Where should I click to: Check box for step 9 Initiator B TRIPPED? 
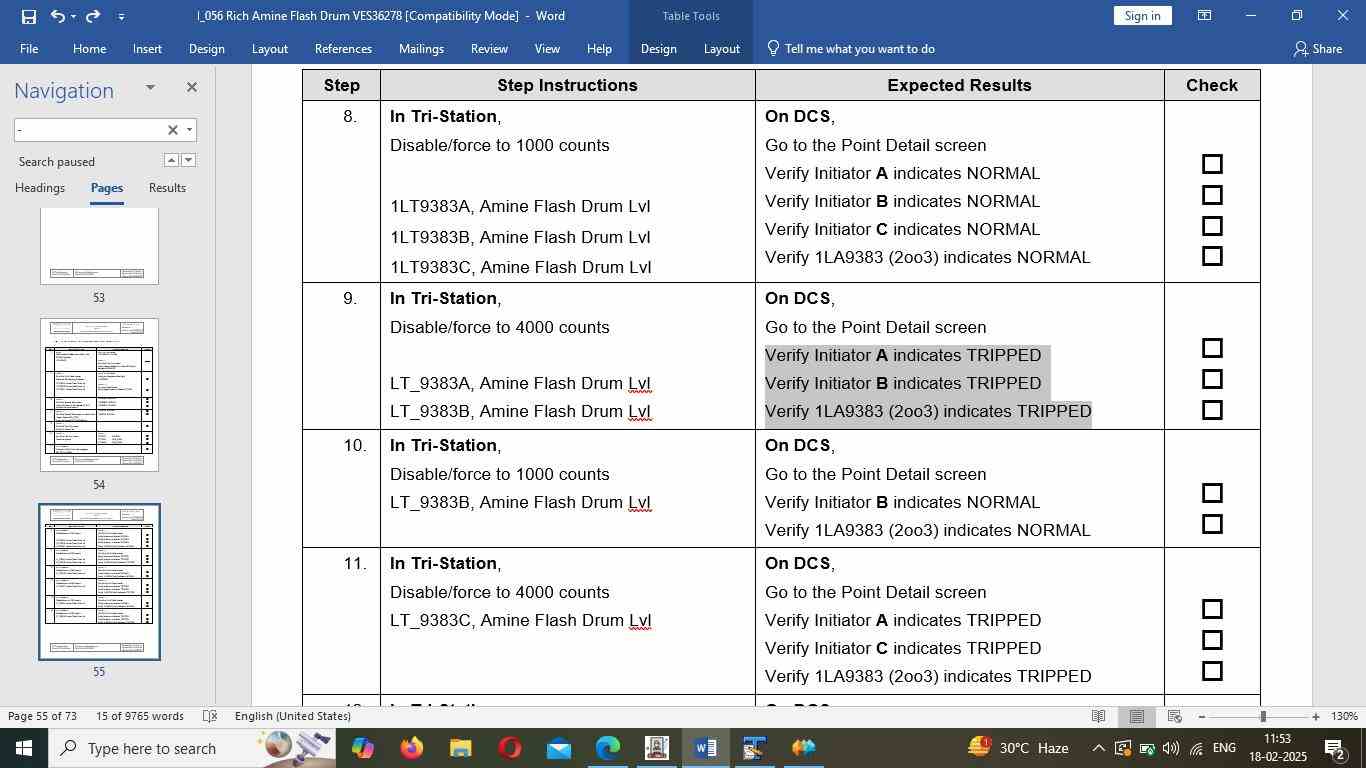[1212, 379]
